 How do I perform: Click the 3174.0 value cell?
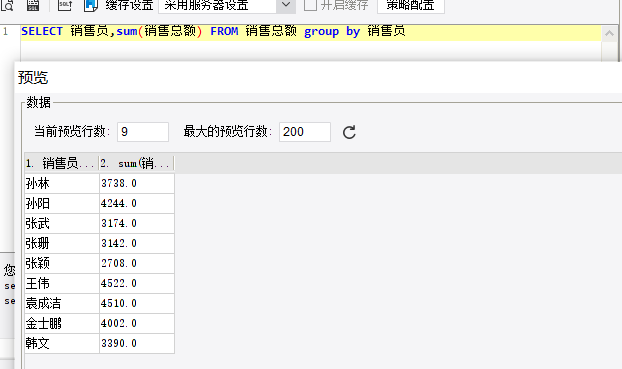point(137,223)
